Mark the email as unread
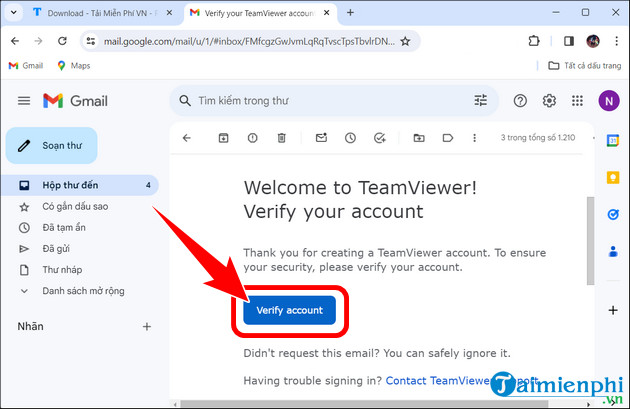Image resolution: width=630 pixels, height=409 pixels. pos(321,138)
